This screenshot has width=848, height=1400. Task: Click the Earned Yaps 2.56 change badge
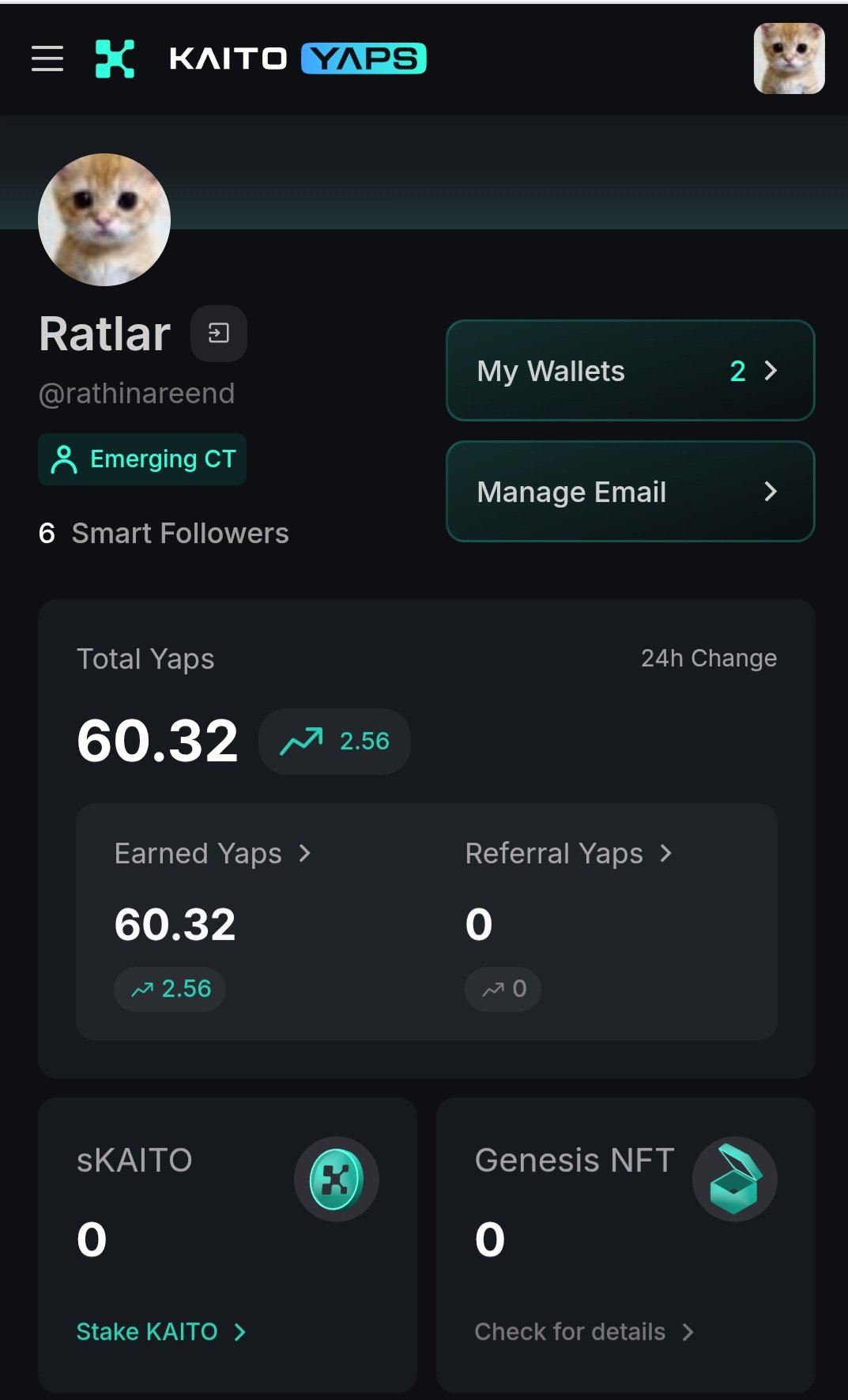170,989
